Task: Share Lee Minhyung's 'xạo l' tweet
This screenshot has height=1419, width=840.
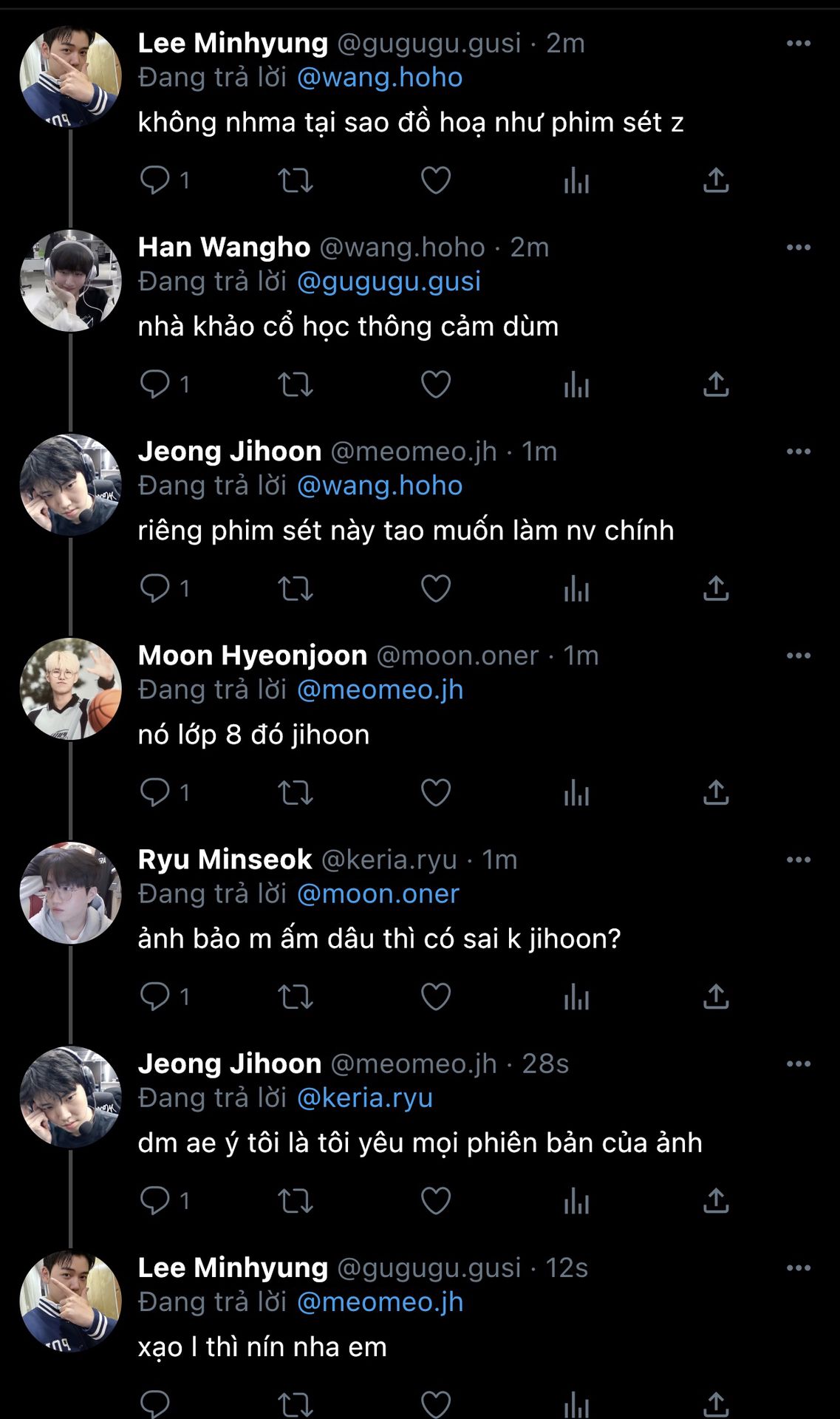Action: (715, 1403)
